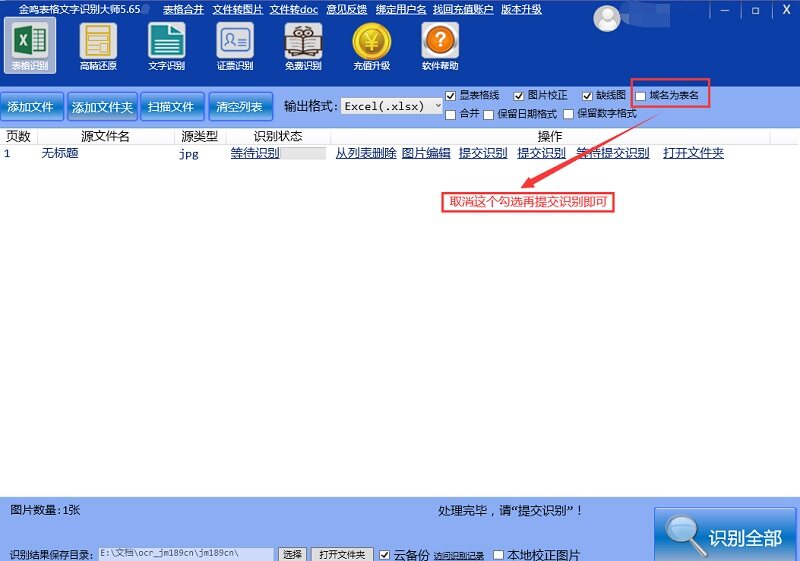The width and height of the screenshot is (800, 561).
Task: Click the 等待识别 status link
Action: [255, 153]
